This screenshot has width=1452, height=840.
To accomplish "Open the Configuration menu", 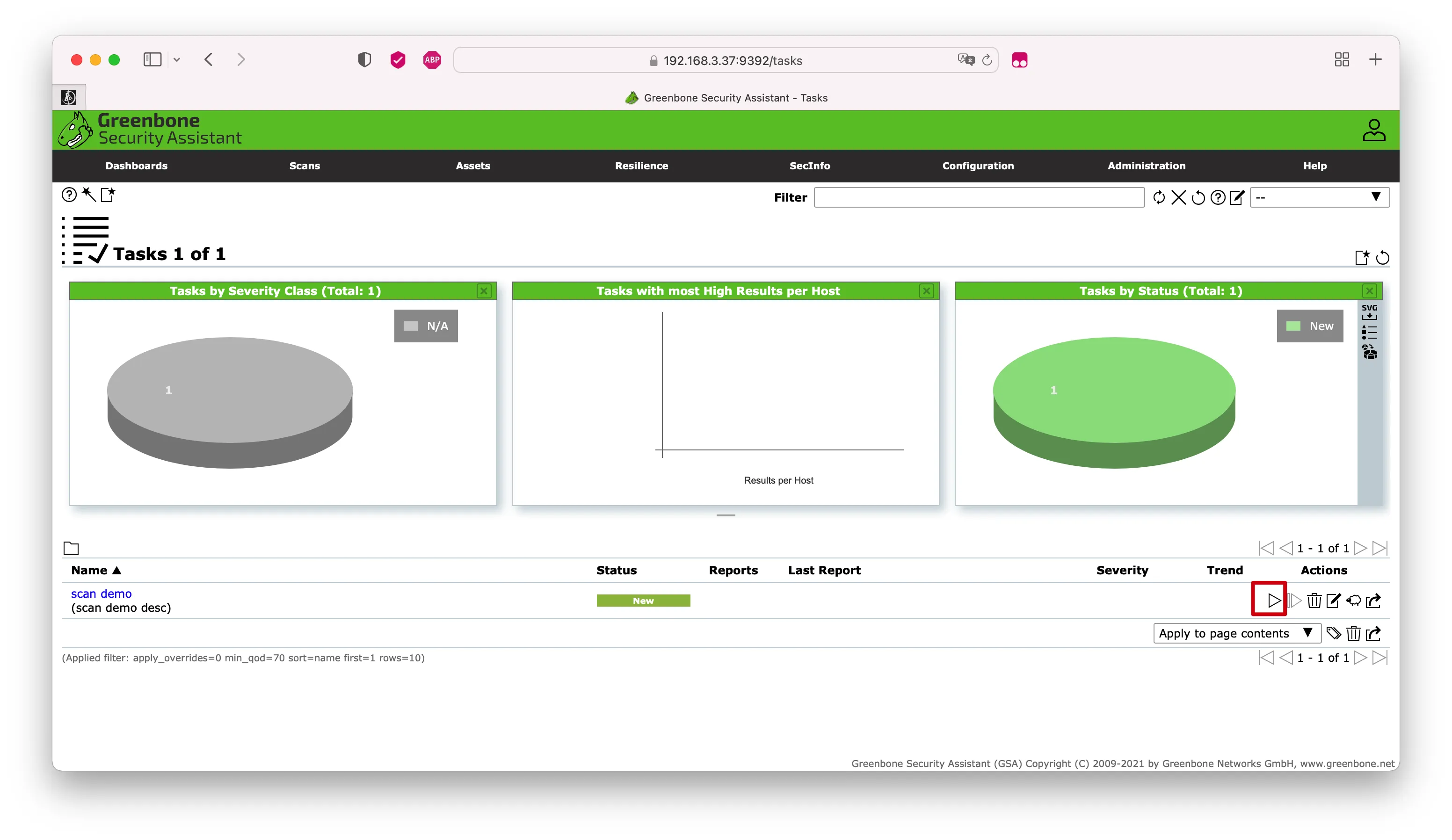I will point(978,166).
